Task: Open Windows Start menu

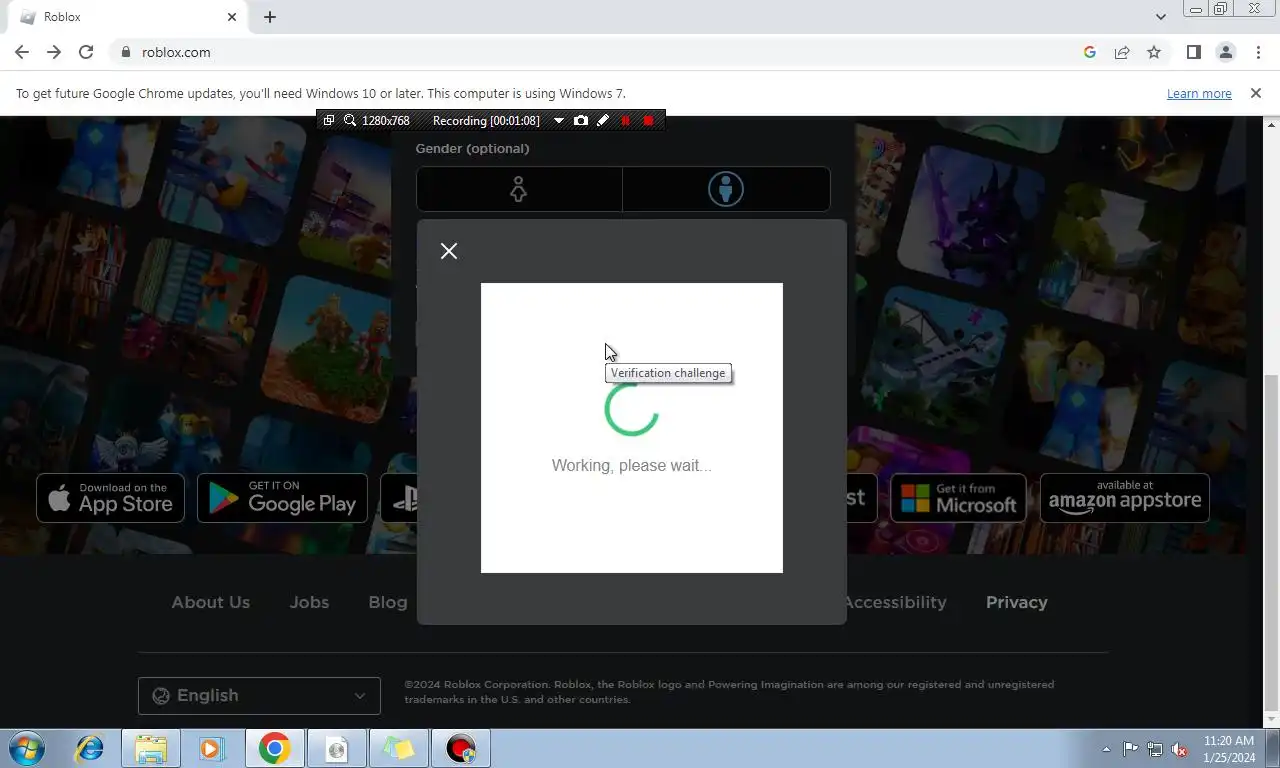Action: (x=27, y=748)
